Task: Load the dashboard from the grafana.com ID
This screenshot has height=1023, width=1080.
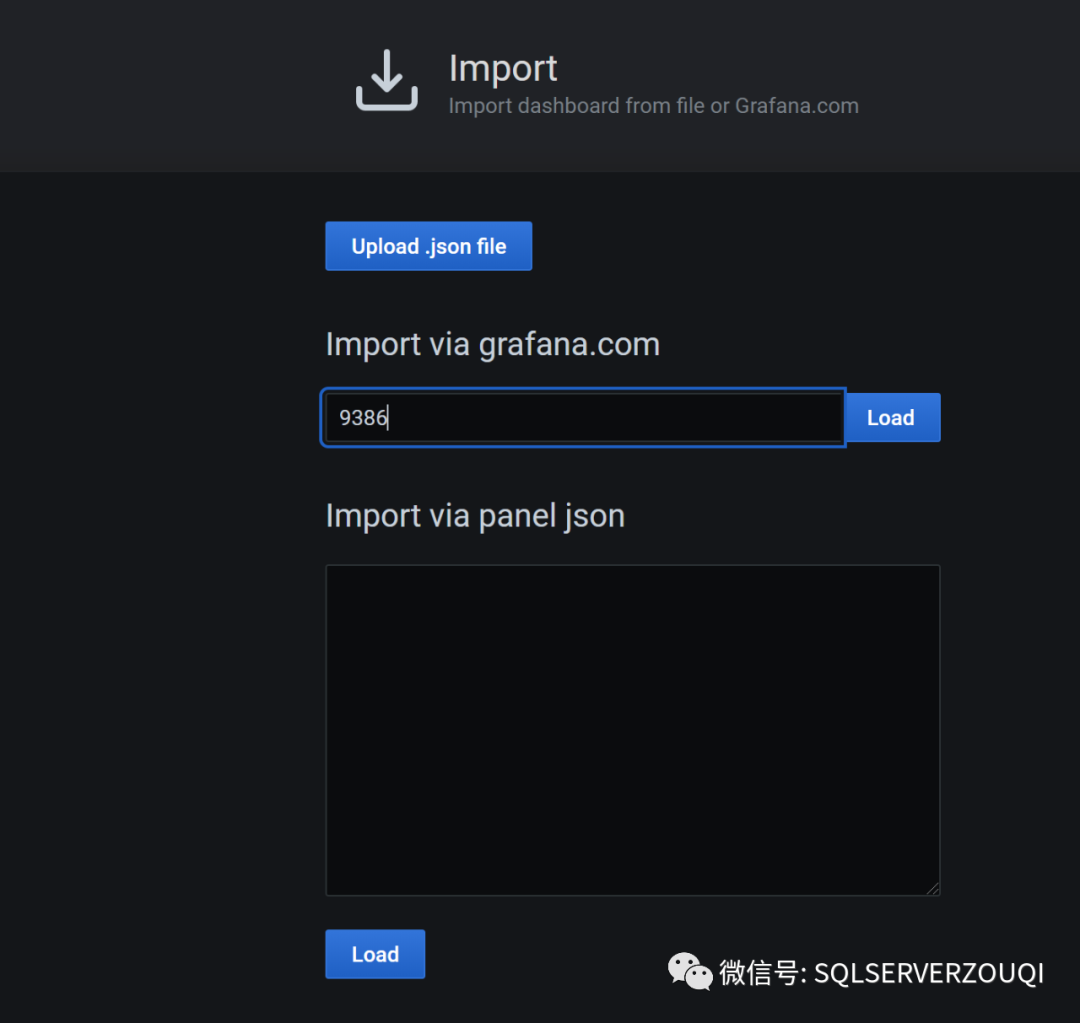Action: pyautogui.click(x=893, y=417)
